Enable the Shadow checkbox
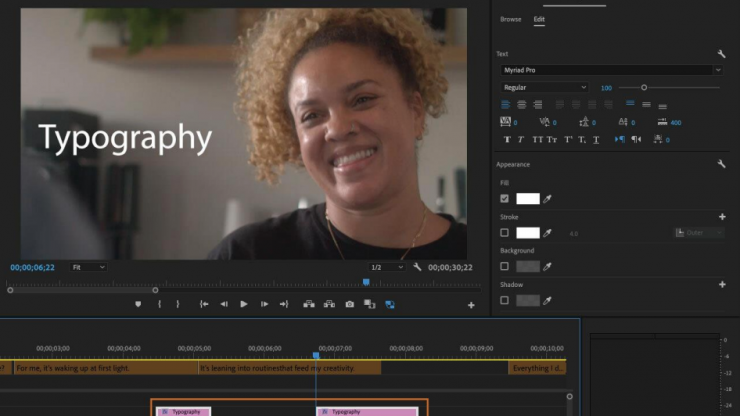Viewport: 740px width, 416px height. click(x=505, y=300)
